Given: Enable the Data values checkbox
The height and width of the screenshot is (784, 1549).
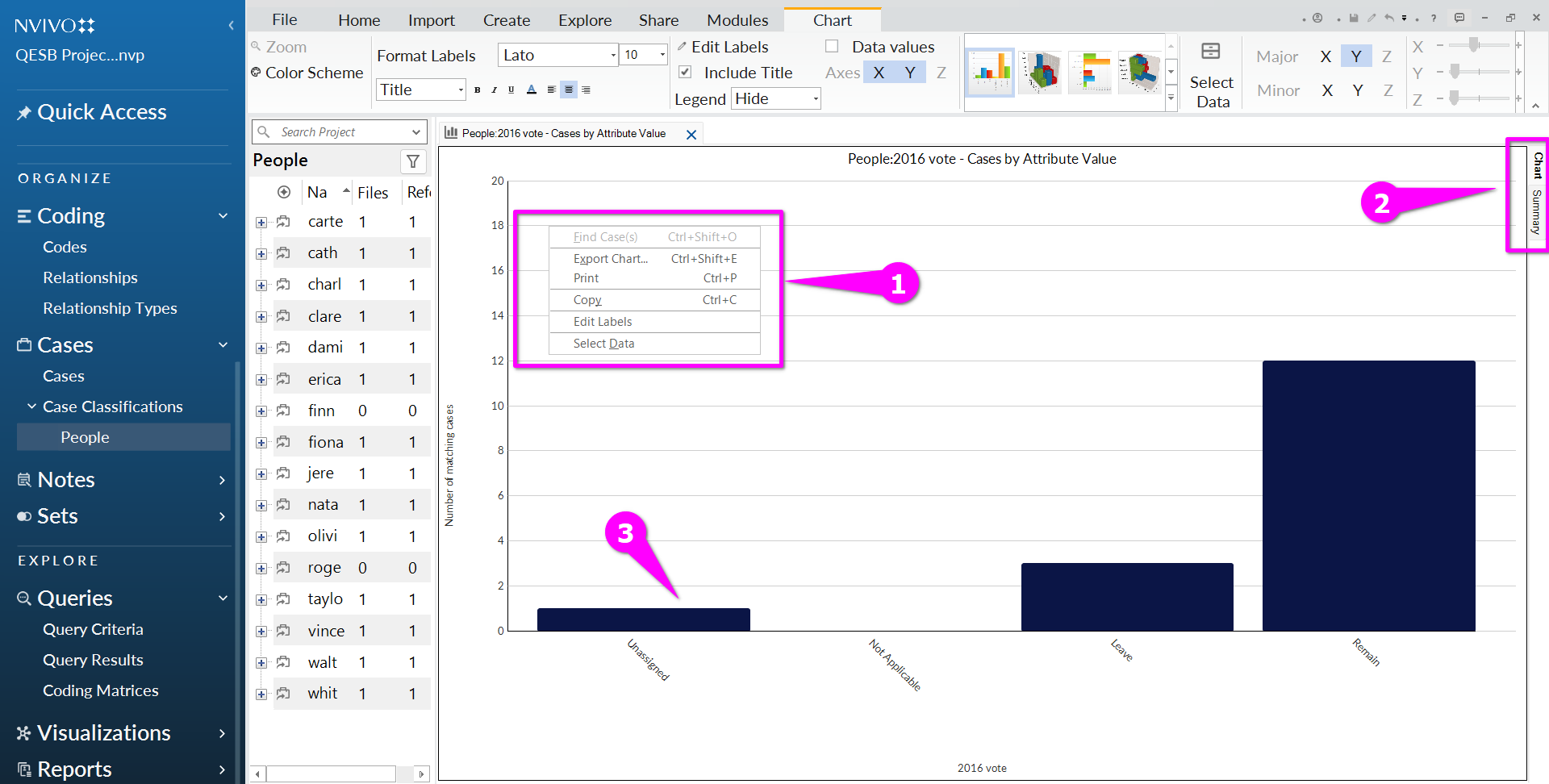Looking at the screenshot, I should tap(832, 47).
